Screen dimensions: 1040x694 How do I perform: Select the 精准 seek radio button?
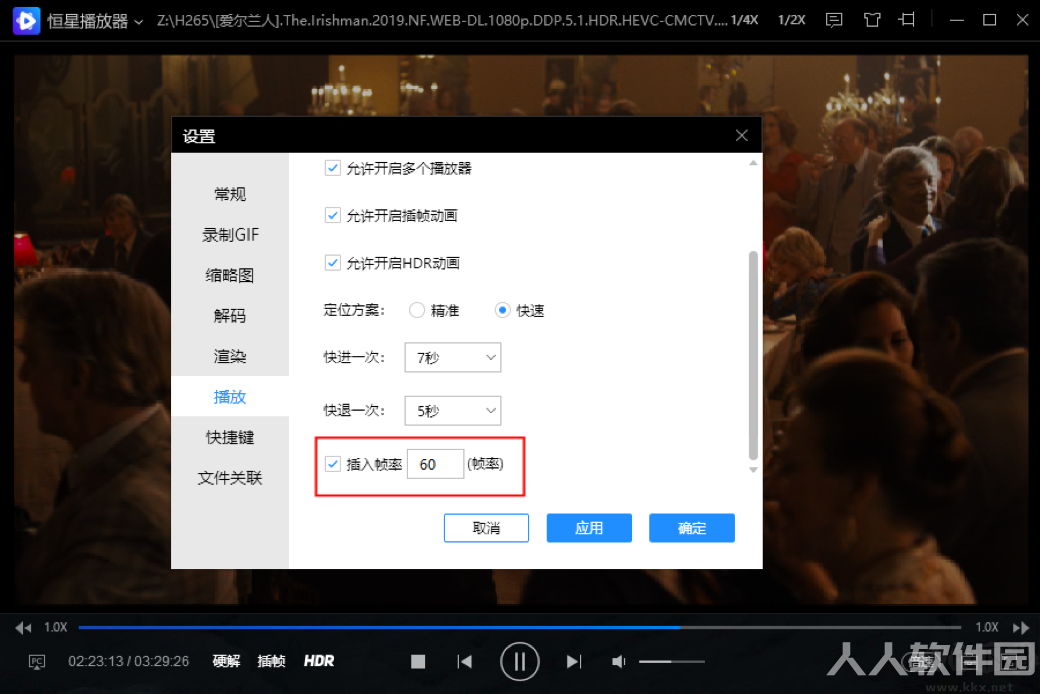pos(417,310)
